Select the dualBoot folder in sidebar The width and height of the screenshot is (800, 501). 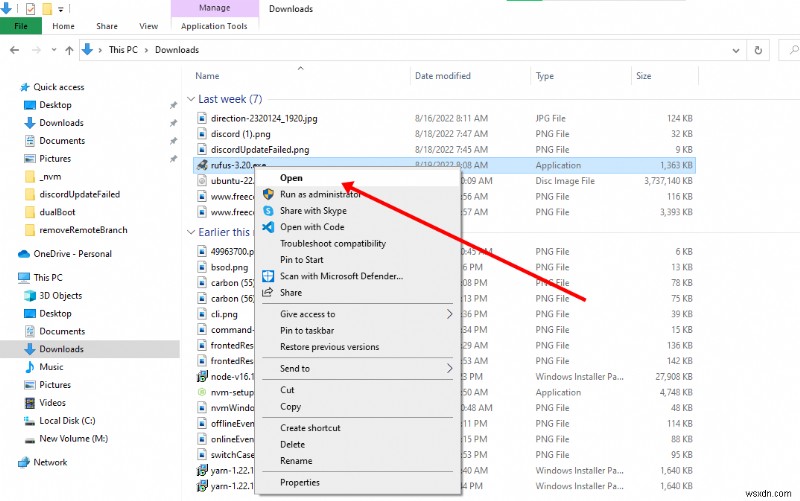tap(57, 212)
